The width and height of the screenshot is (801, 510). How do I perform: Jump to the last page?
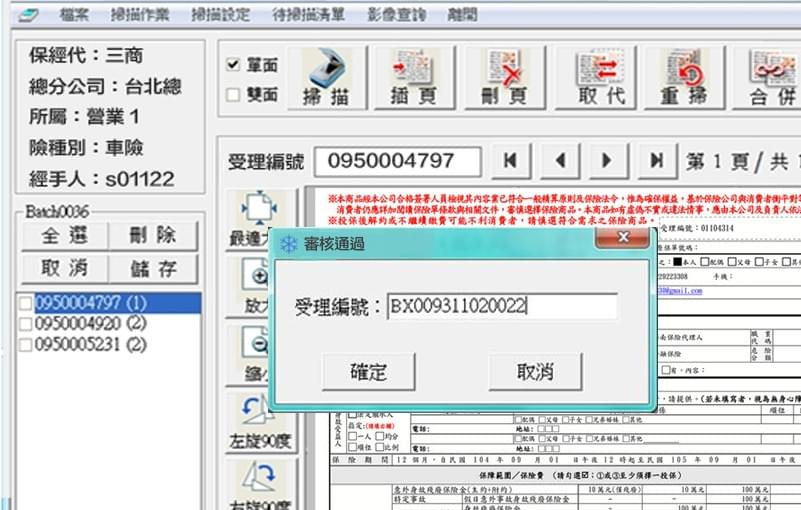coord(657,161)
